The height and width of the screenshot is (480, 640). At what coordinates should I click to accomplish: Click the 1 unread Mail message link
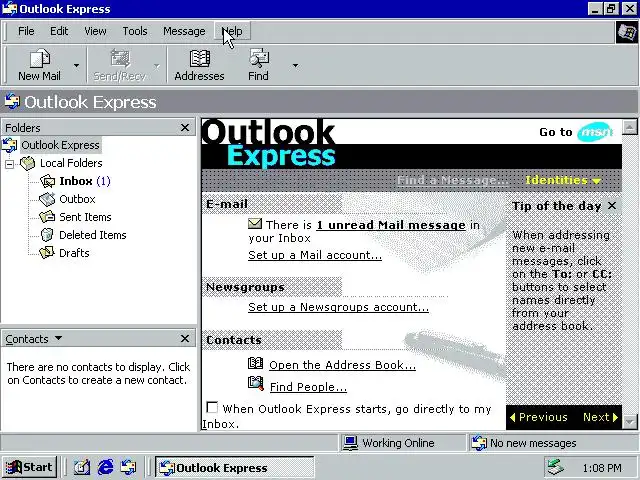[391, 225]
